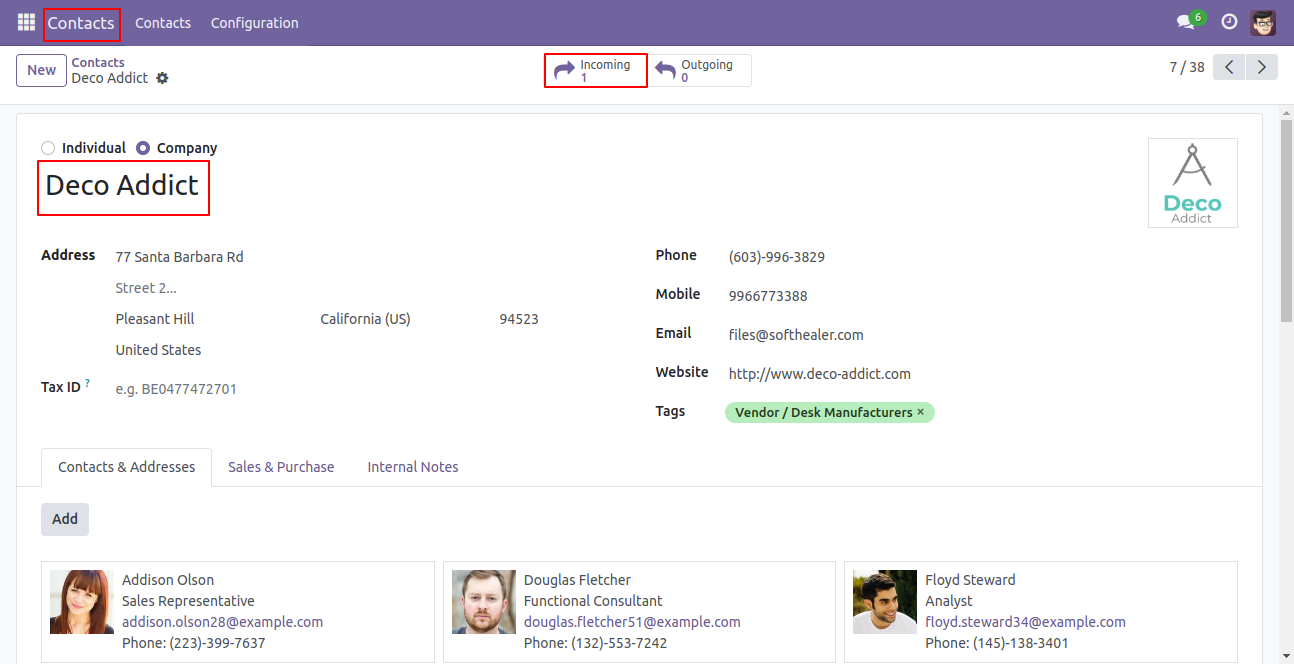The height and width of the screenshot is (664, 1294).
Task: Open the user avatar menu
Action: coord(1263,22)
